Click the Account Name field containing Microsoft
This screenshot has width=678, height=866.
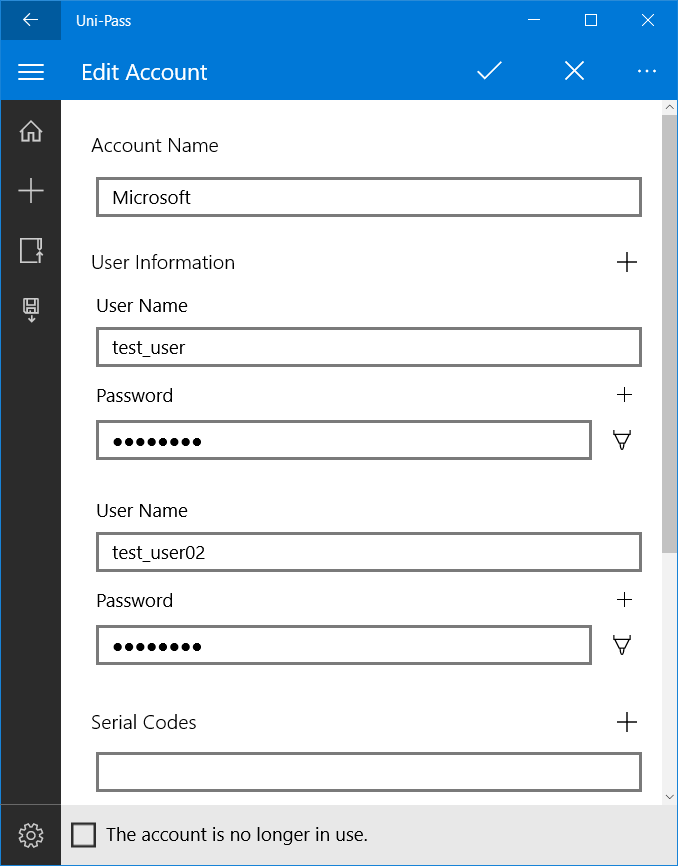pos(368,197)
